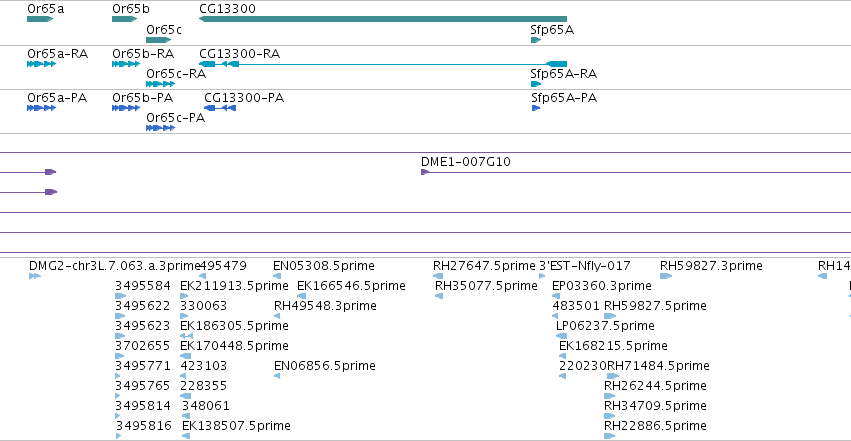The width and height of the screenshot is (851, 441).
Task: Select the RH49548.3prime EST arrow
Action: tap(277, 316)
